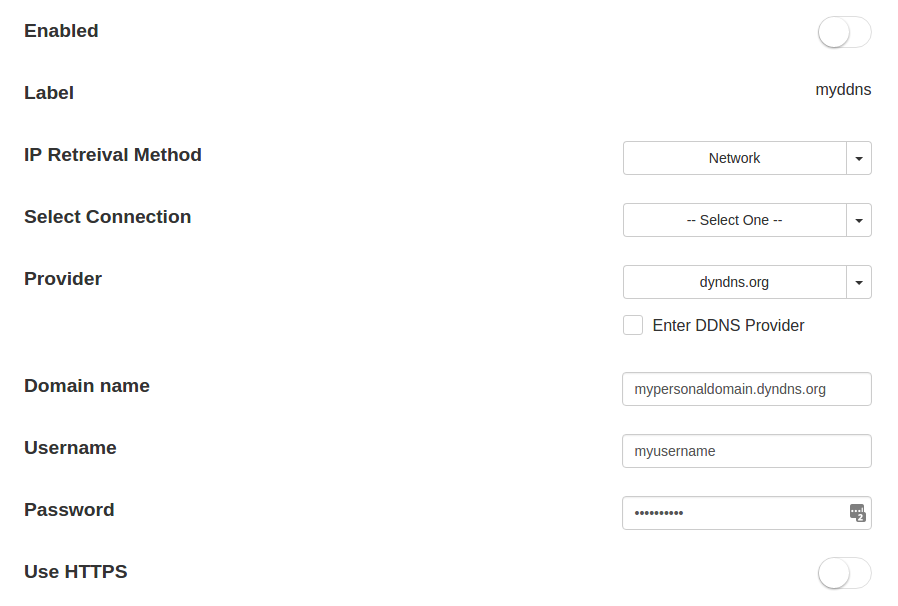Click the password manager icon in the Password field
Screen dimensions: 898x606
coord(857,513)
